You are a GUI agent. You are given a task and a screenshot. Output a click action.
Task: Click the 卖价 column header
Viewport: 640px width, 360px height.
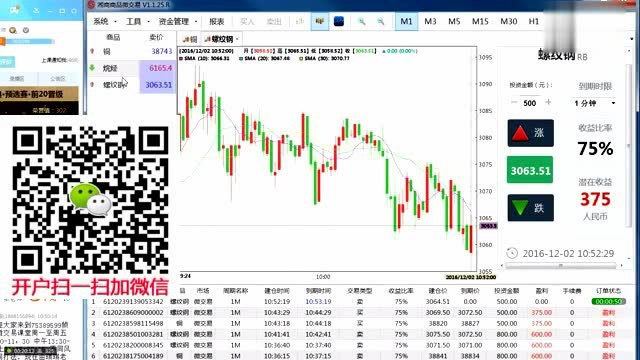(156, 37)
